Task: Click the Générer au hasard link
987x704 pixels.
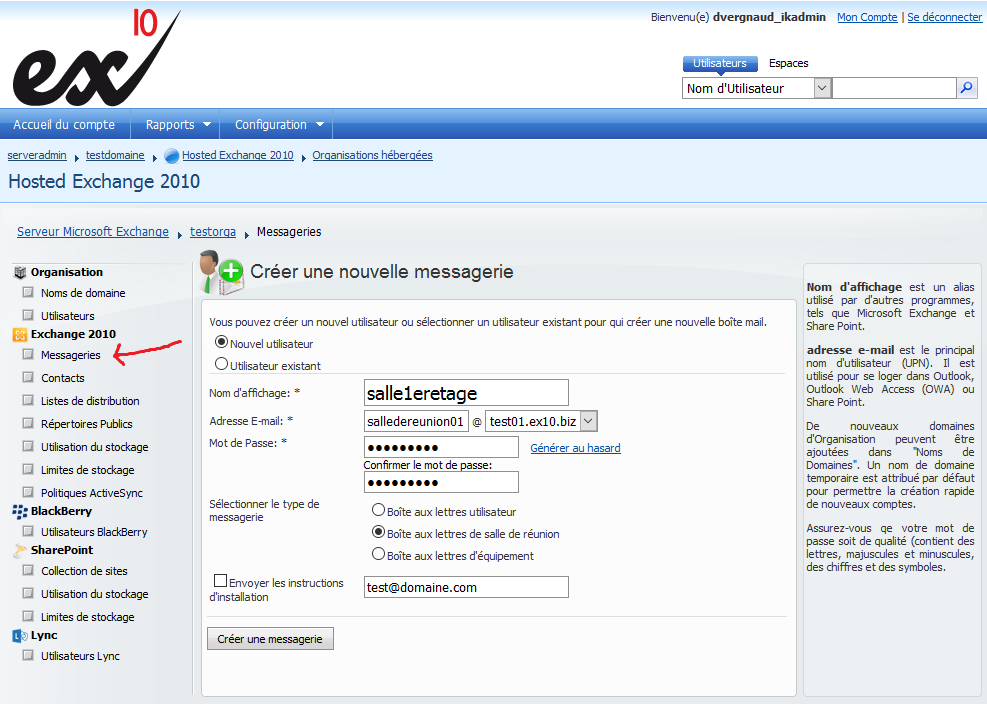Action: pyautogui.click(x=575, y=448)
